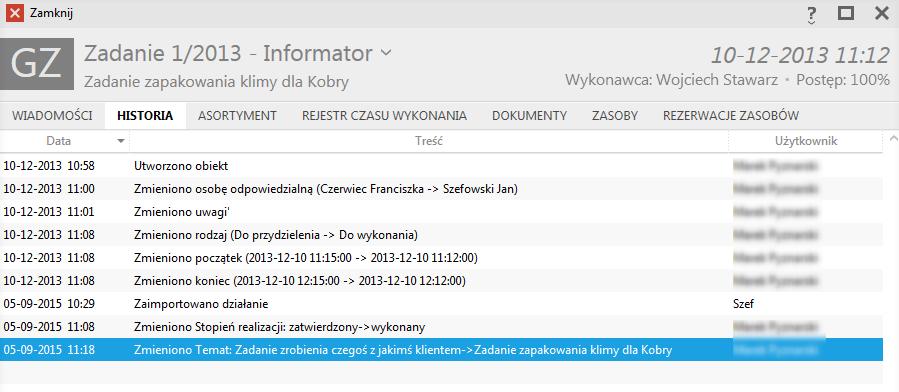The image size is (899, 392).
Task: Click the red Zamknij close icon
Action: [14, 13]
